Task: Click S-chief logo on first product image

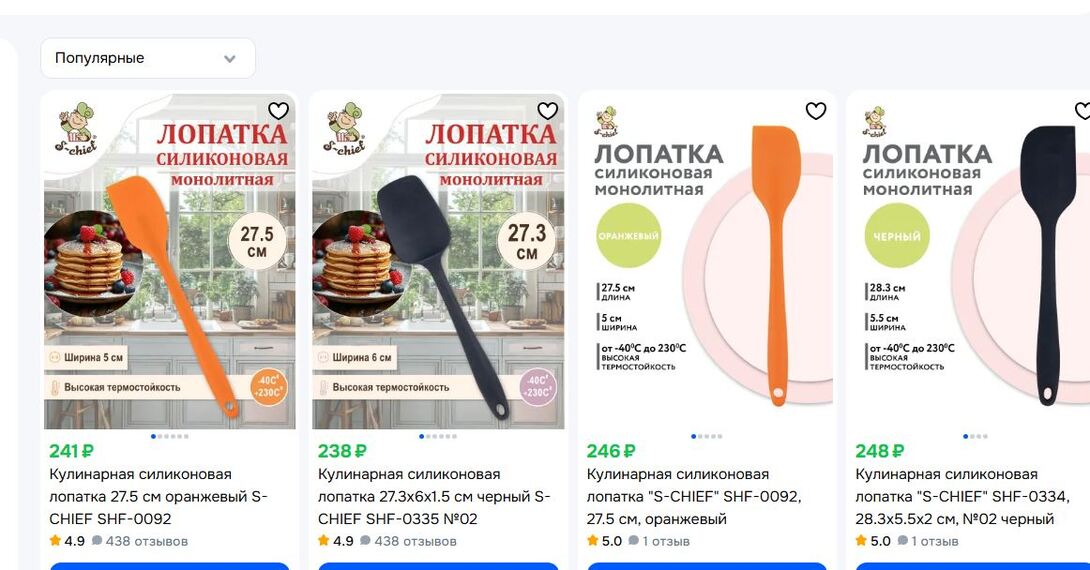Action: coord(76,130)
